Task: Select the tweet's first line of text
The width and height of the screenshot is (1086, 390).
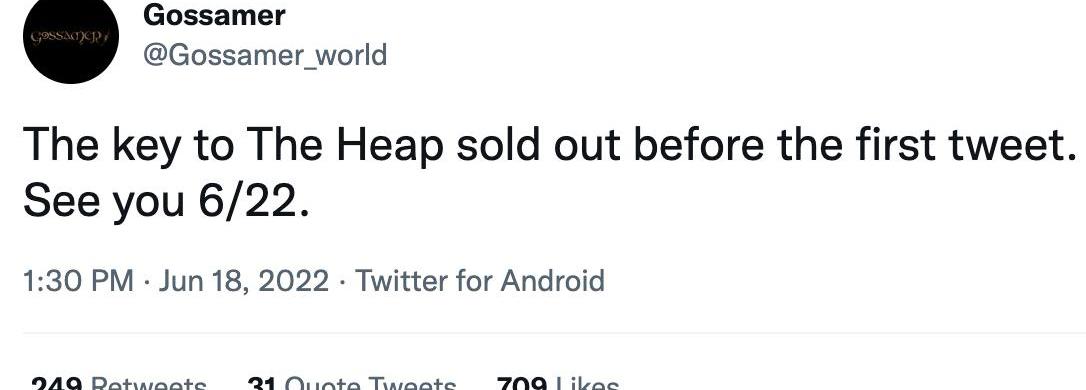Action: [x=551, y=145]
